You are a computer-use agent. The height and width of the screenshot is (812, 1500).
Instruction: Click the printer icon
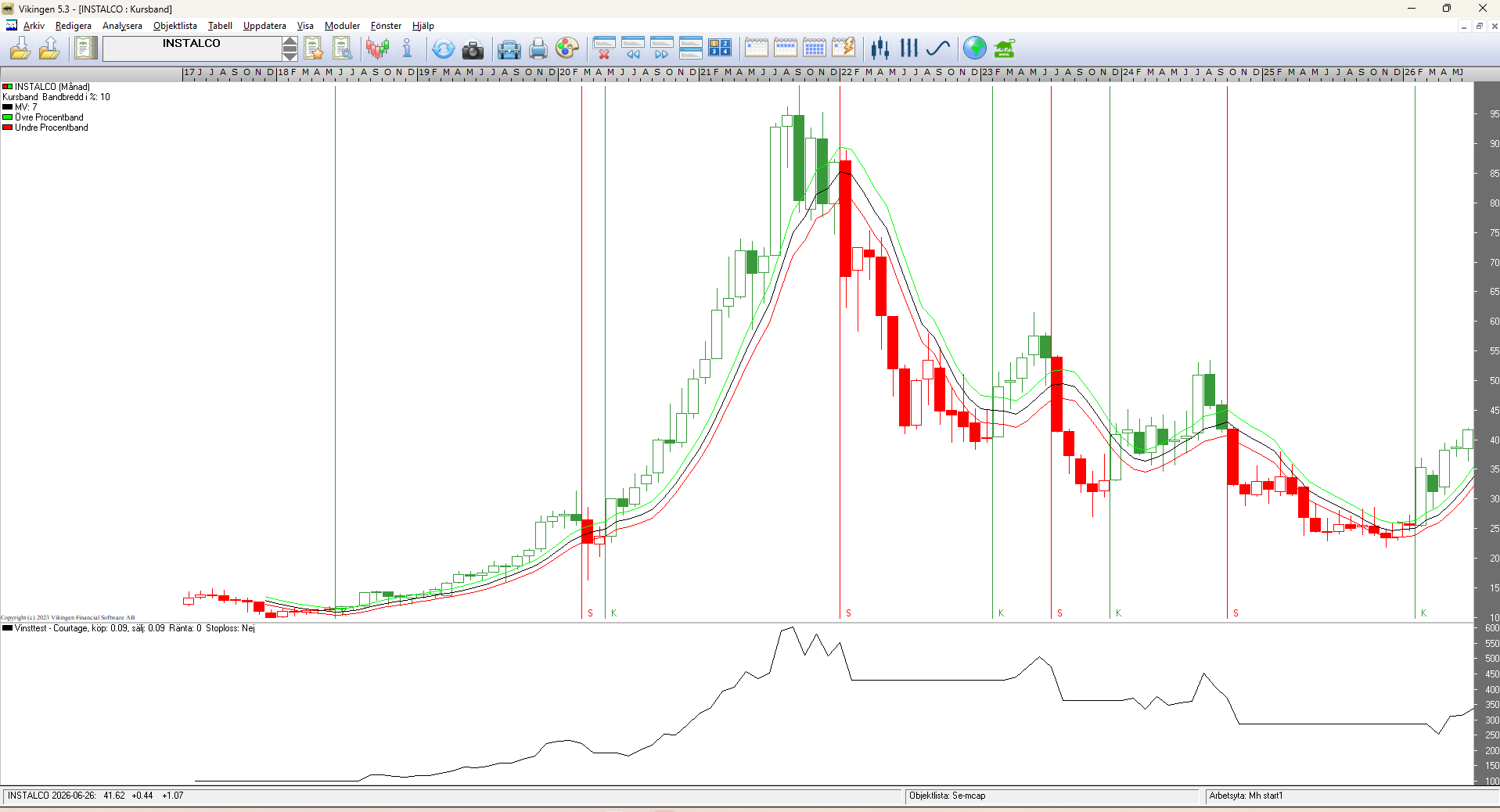(538, 49)
